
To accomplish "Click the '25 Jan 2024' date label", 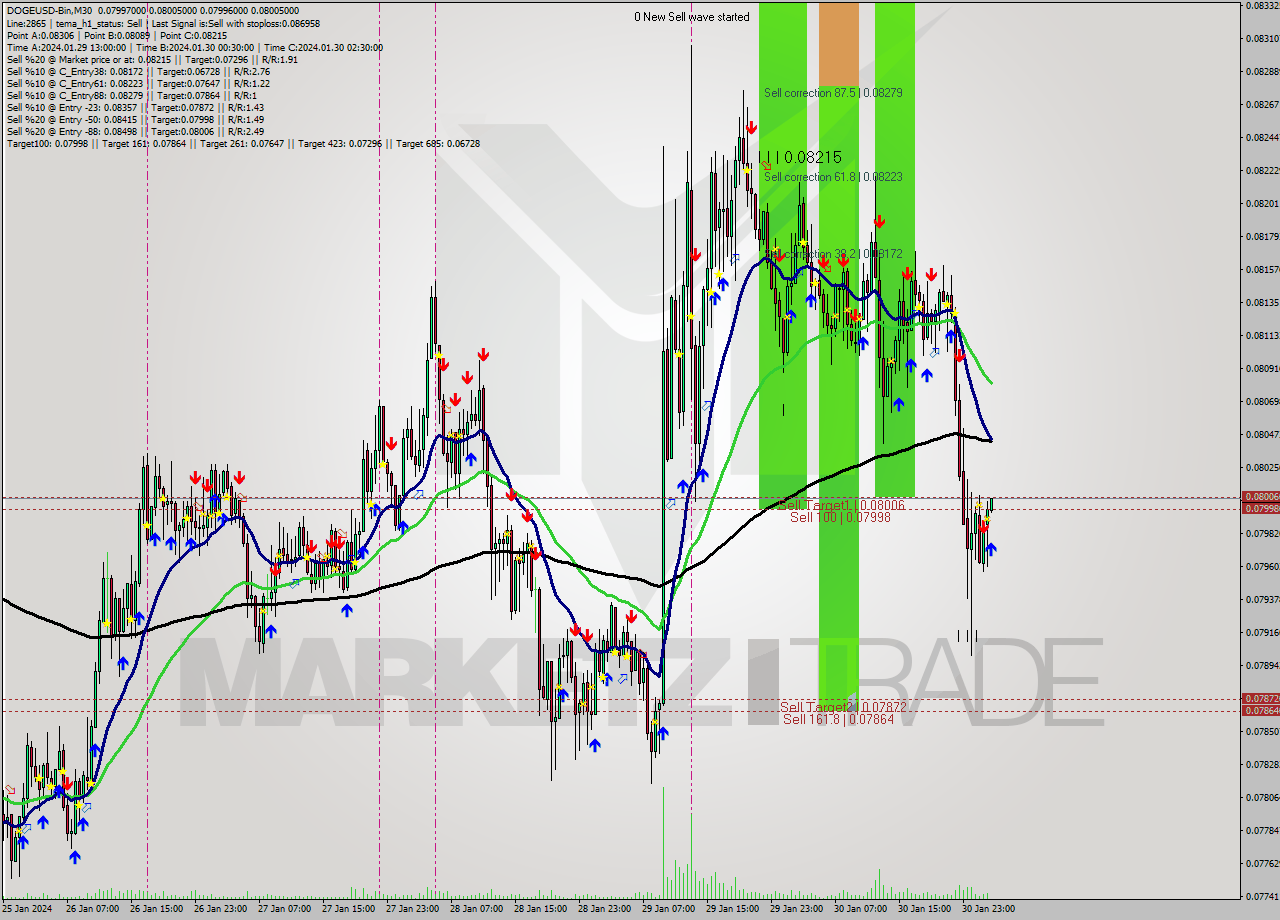I will coord(25,909).
